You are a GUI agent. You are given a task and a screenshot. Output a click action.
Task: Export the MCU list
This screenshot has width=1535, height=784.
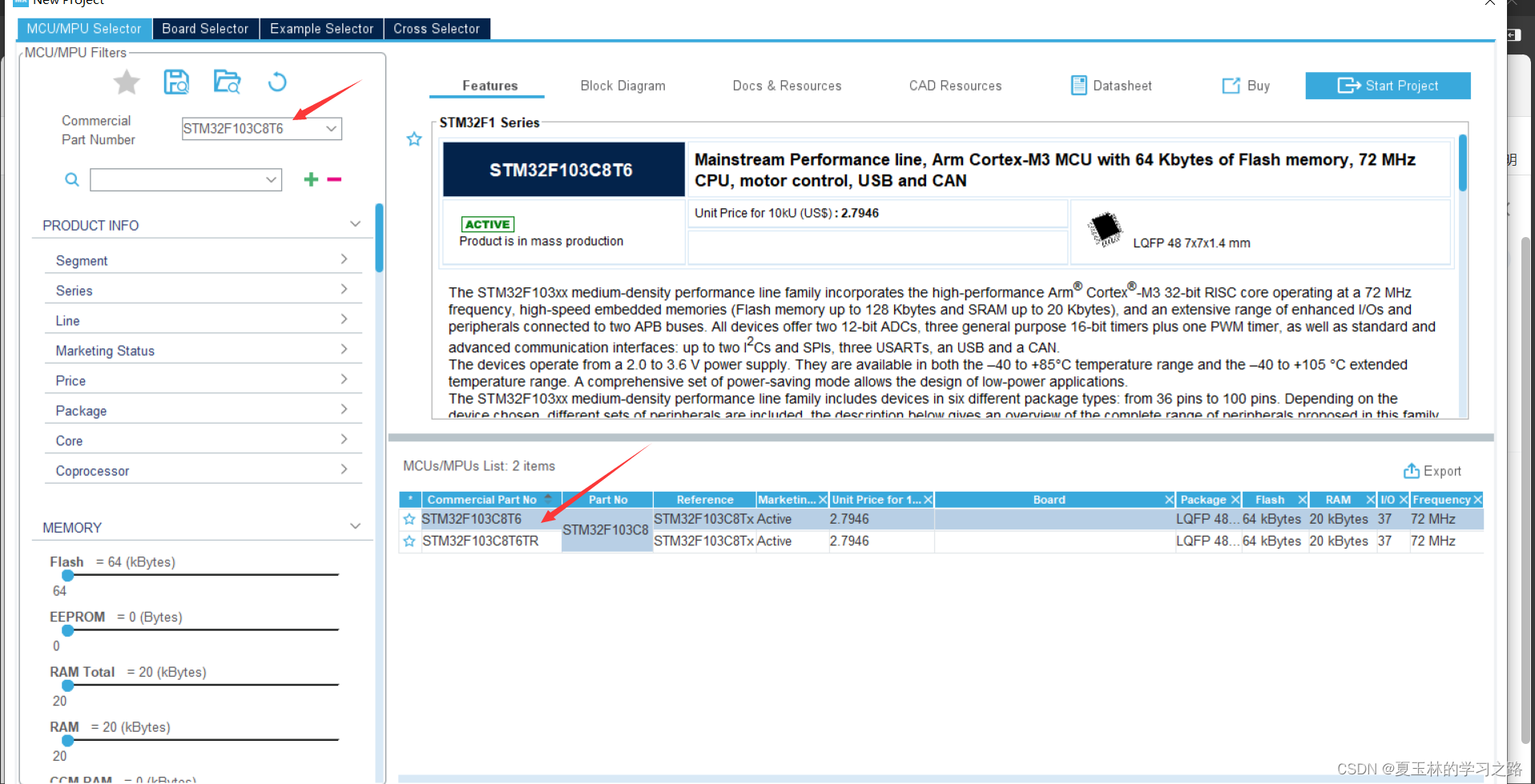coord(1432,471)
